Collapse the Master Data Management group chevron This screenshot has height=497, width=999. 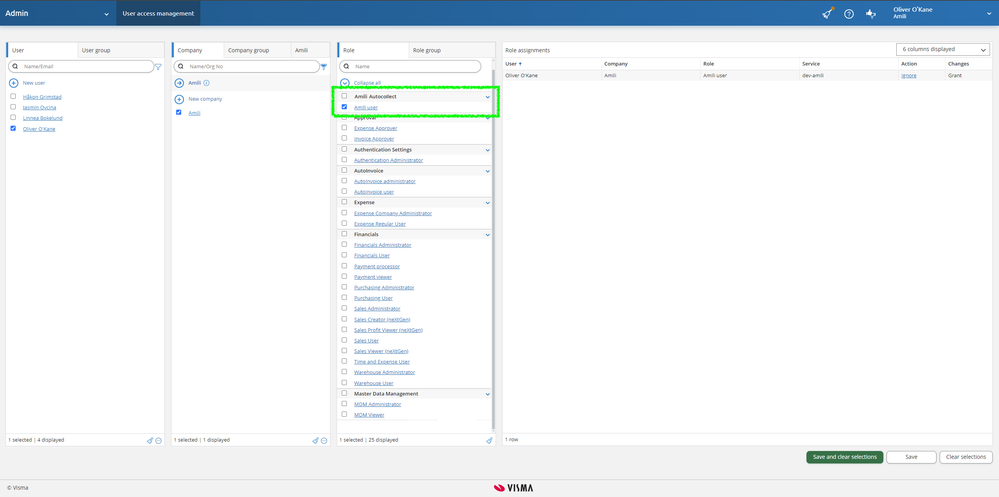[488, 394]
